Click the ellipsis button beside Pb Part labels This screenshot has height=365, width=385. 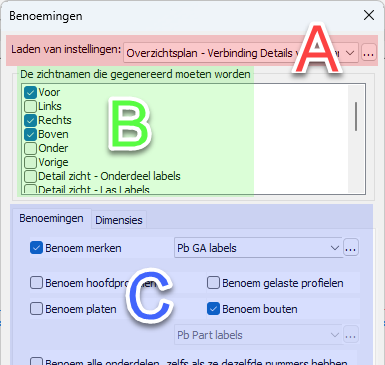click(x=350, y=335)
